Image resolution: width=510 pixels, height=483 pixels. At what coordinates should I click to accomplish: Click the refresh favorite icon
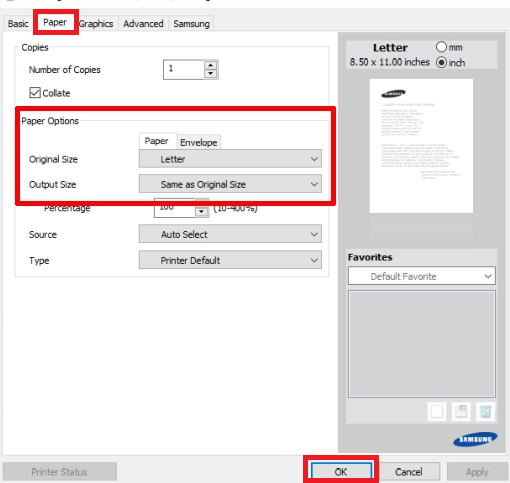point(485,411)
